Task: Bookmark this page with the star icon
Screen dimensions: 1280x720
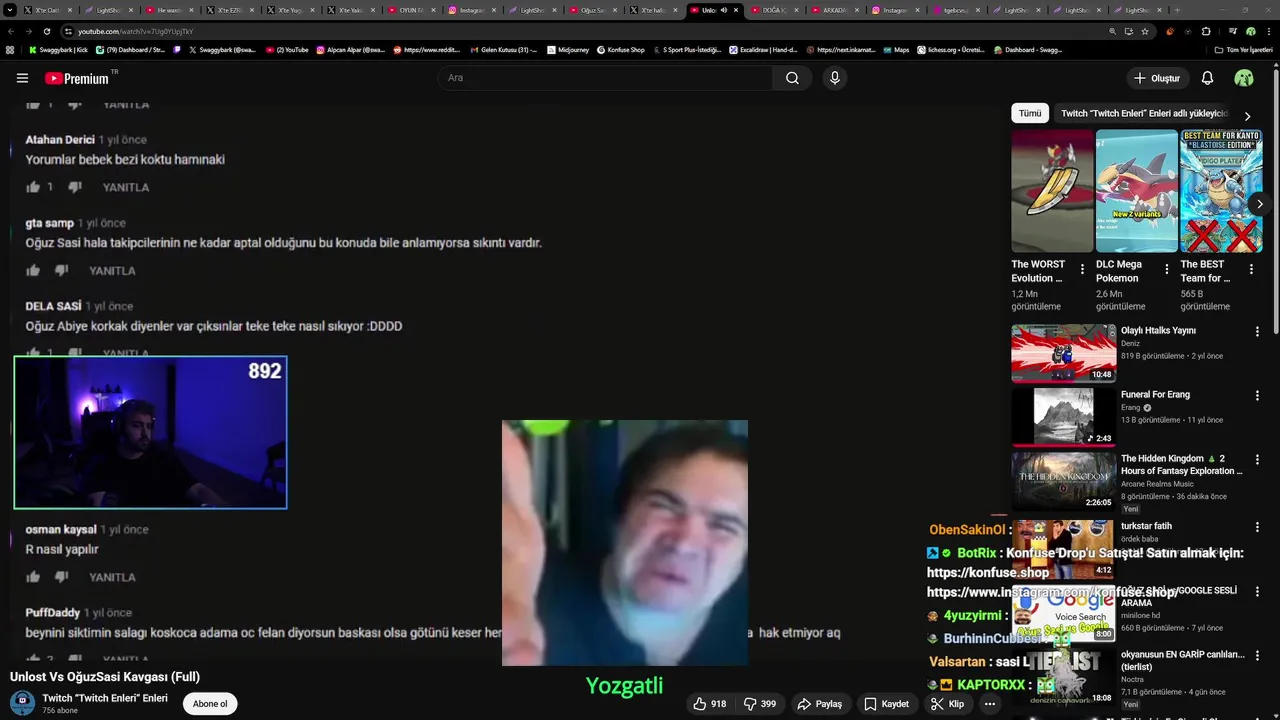Action: [1145, 31]
